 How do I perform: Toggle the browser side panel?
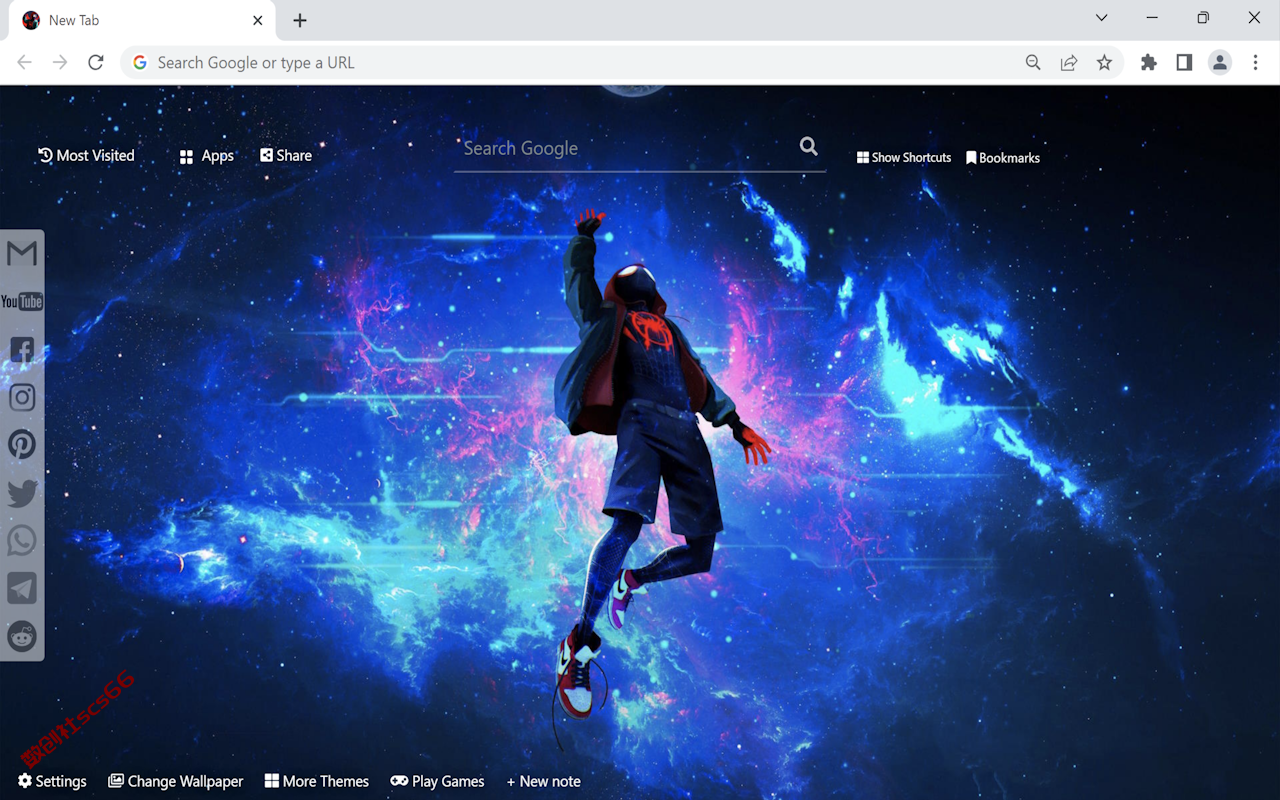(x=1184, y=63)
